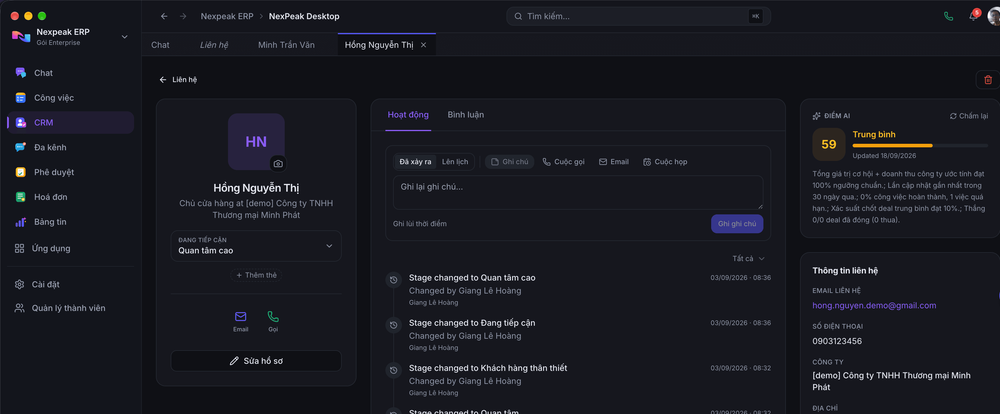This screenshot has width=1000, height=414.
Task: Open the CRM module in sidebar
Action: (x=71, y=122)
